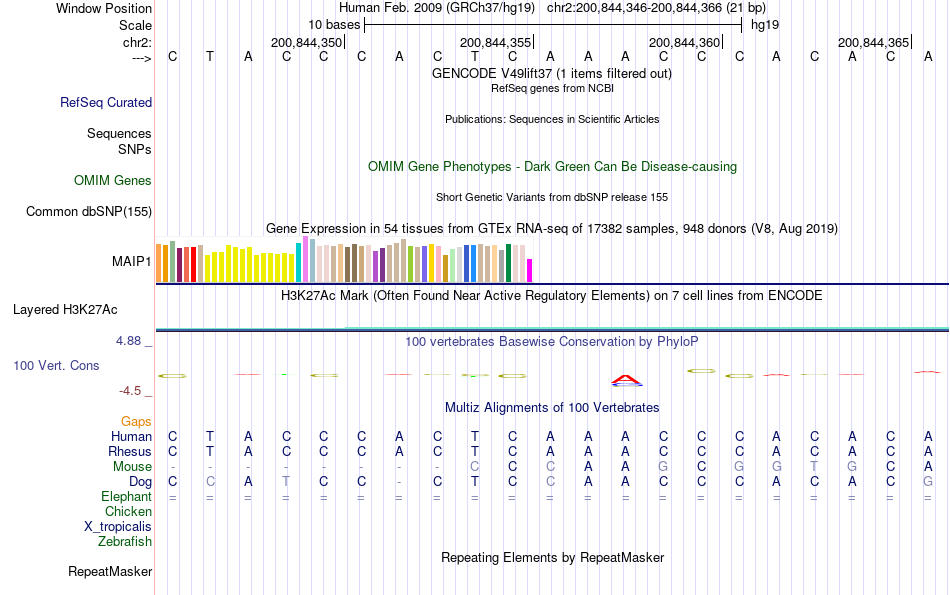Screen dimensions: 950x595
Task: Click the OMIM Gene Phenotypes track title
Action: (x=552, y=167)
